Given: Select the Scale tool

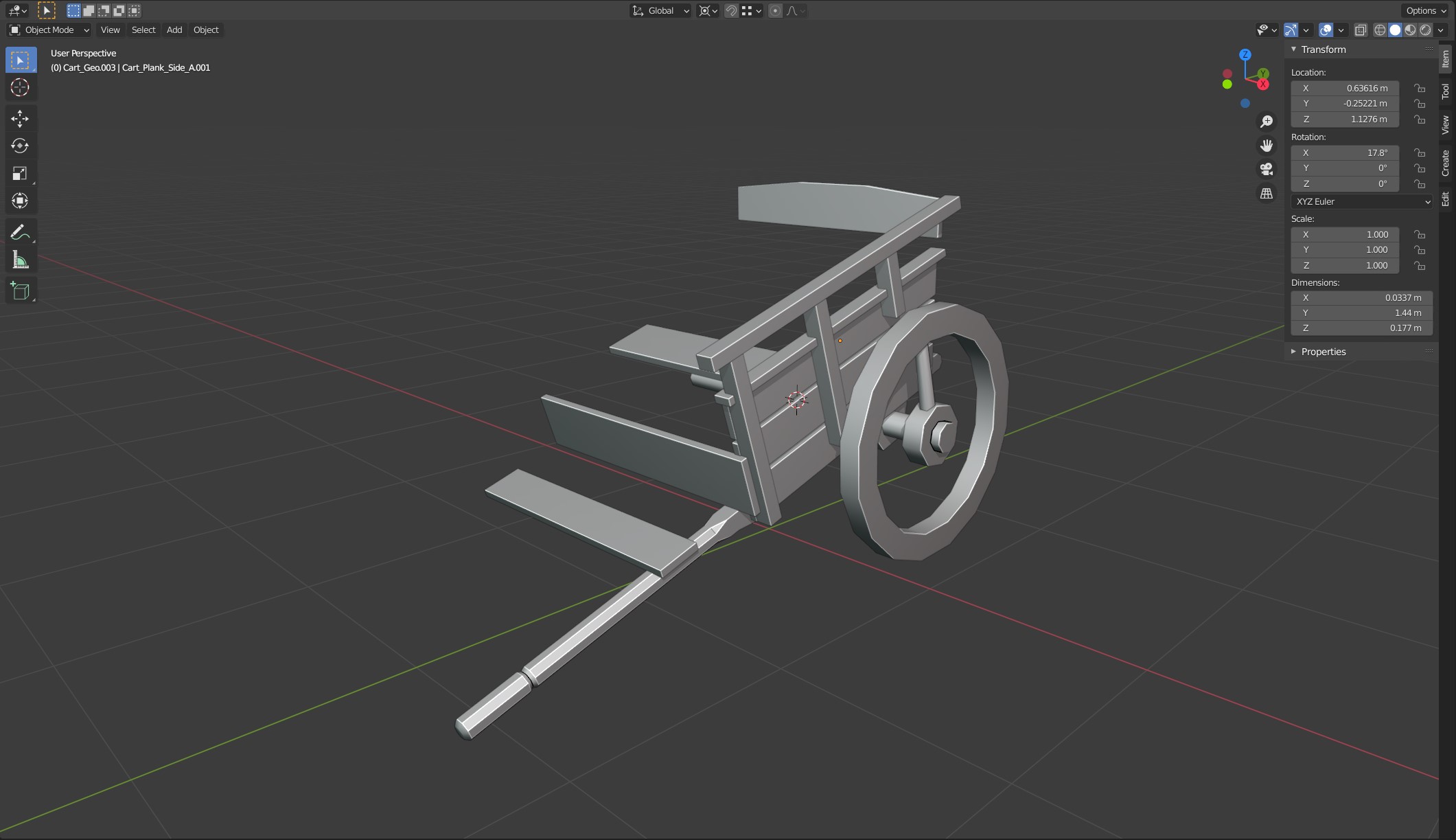Looking at the screenshot, I should click(20, 173).
